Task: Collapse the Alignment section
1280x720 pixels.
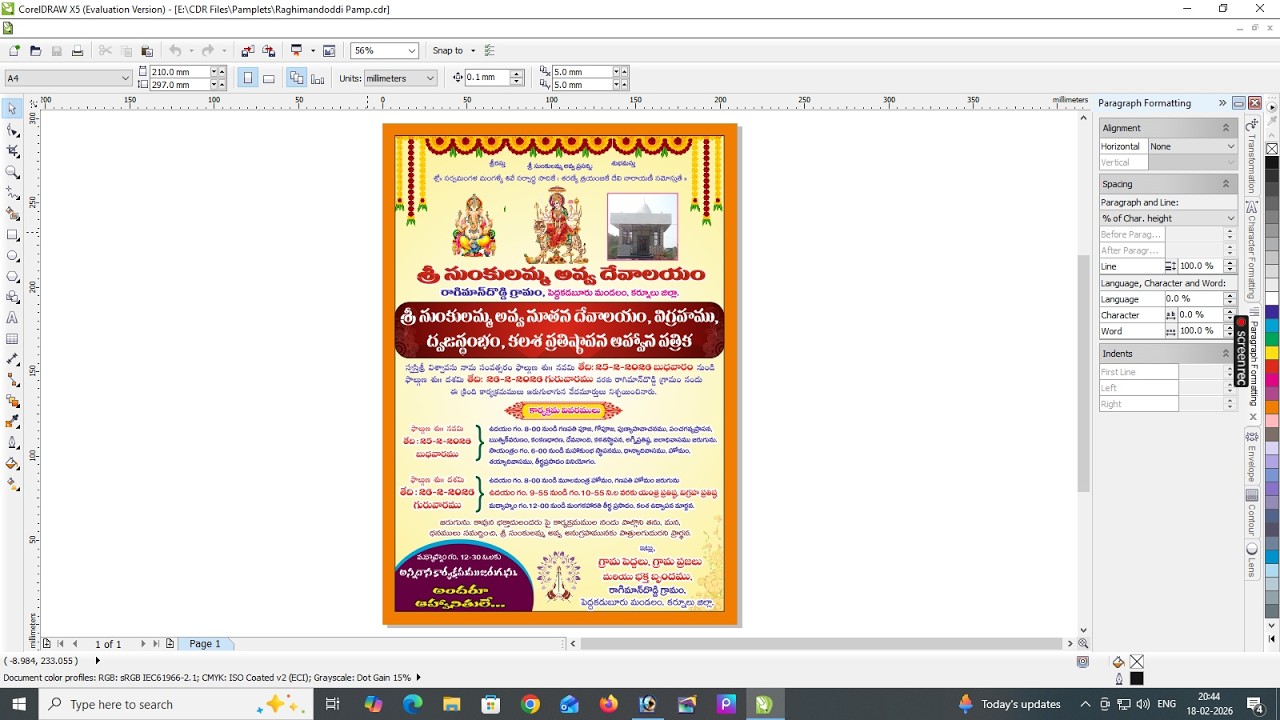Action: coord(1225,128)
